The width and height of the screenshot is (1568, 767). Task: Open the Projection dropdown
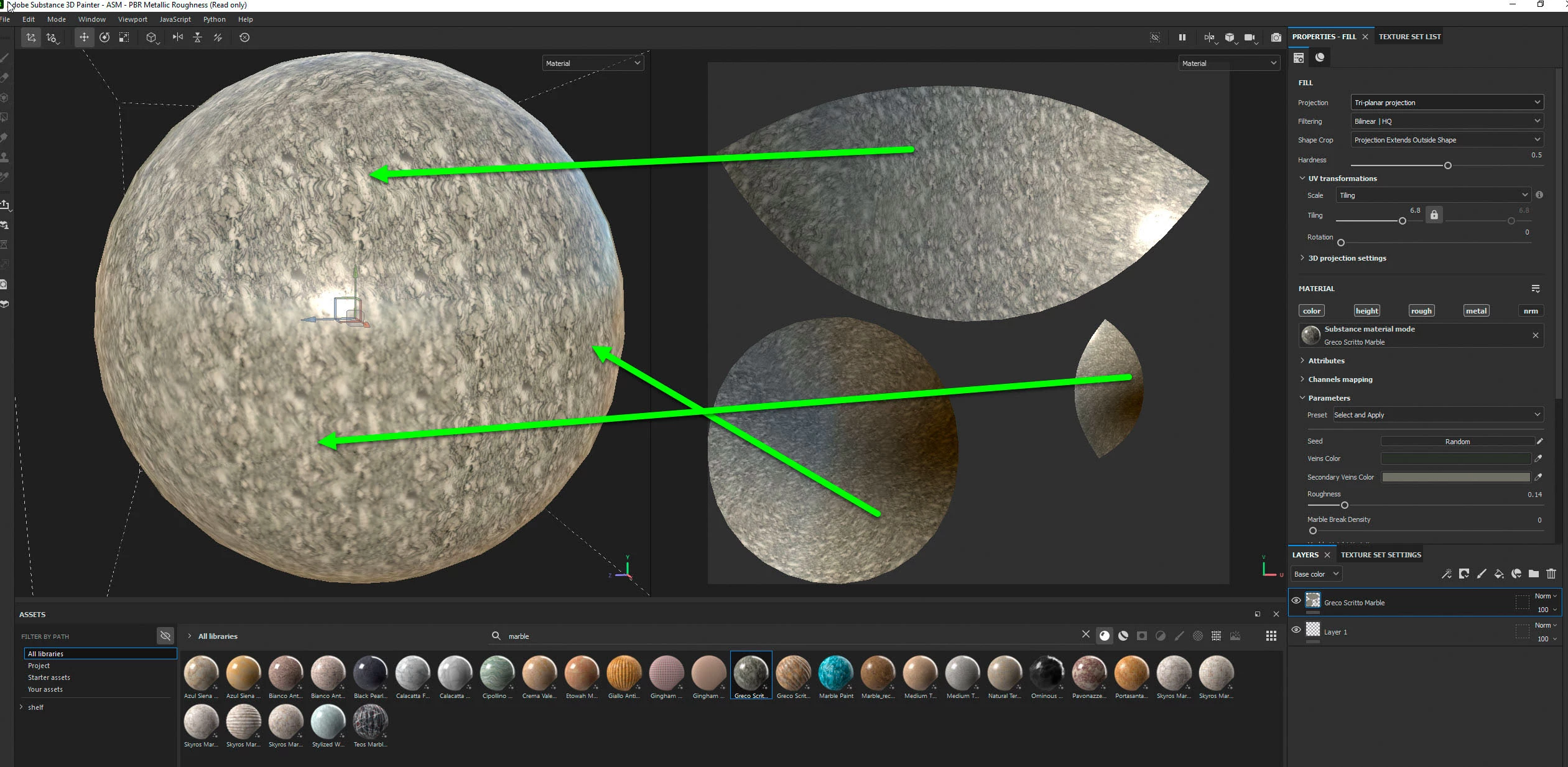click(x=1447, y=103)
